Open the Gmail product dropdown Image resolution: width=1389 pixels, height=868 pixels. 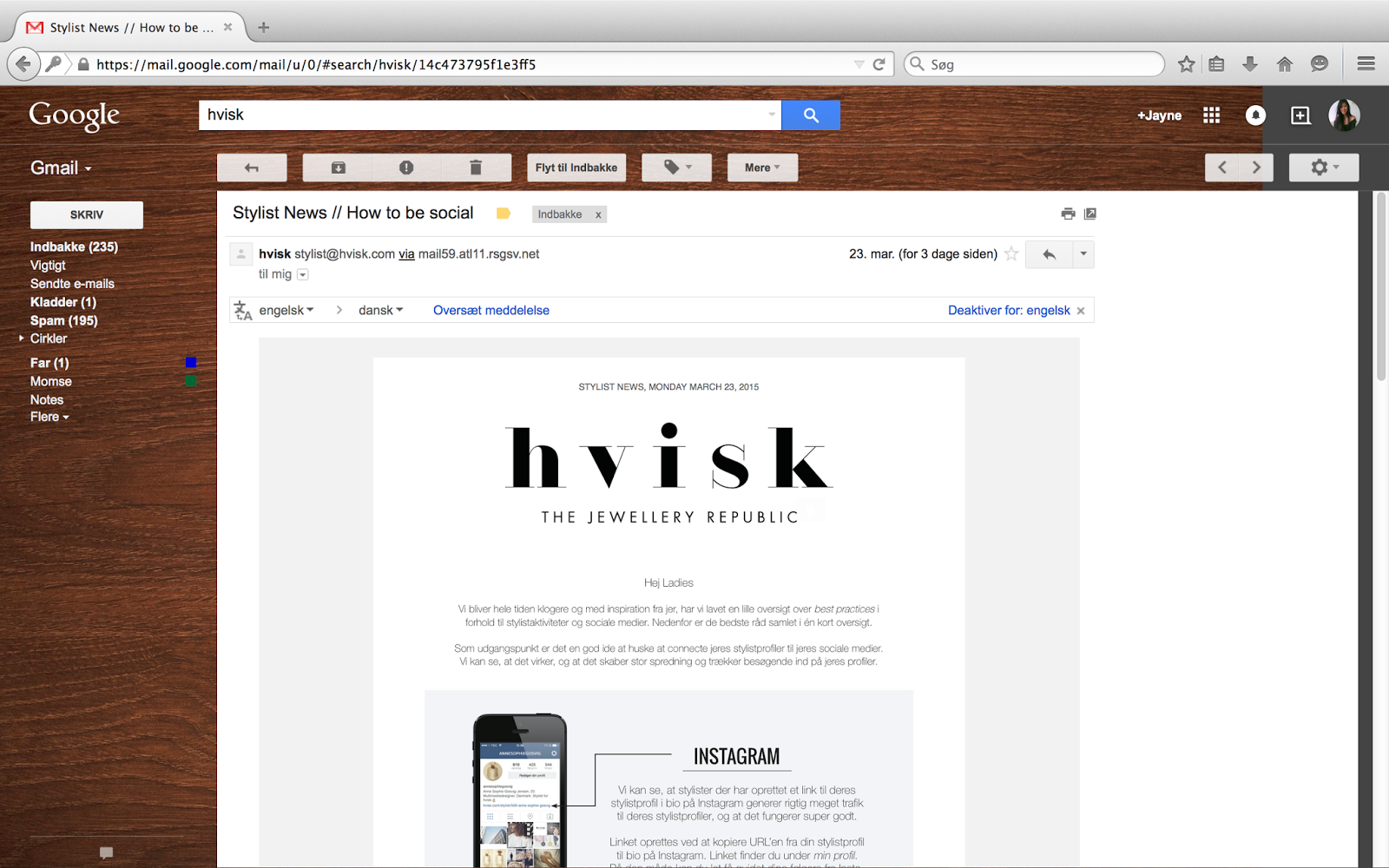click(x=61, y=168)
